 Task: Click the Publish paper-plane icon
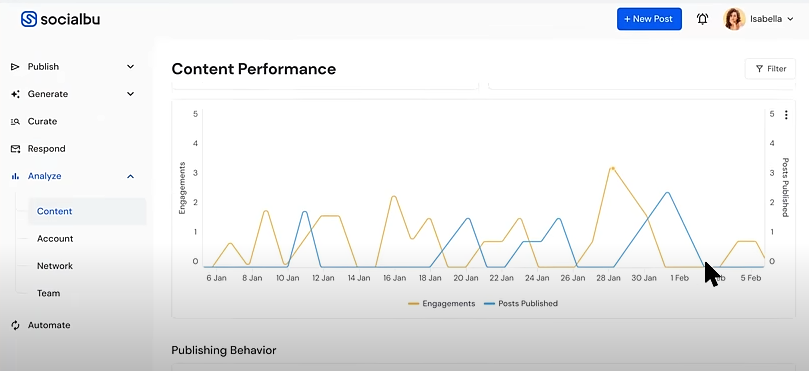pos(15,67)
